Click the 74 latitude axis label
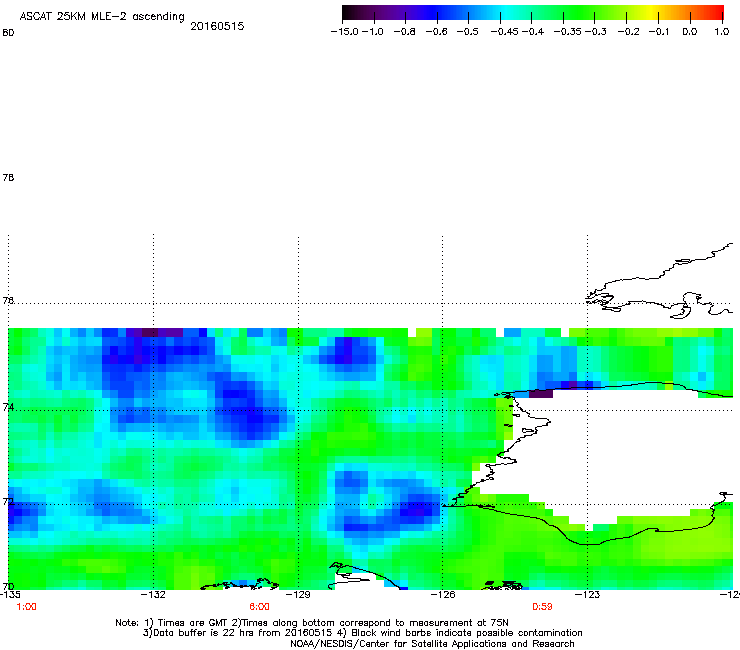The width and height of the screenshot is (740, 650). point(8,407)
